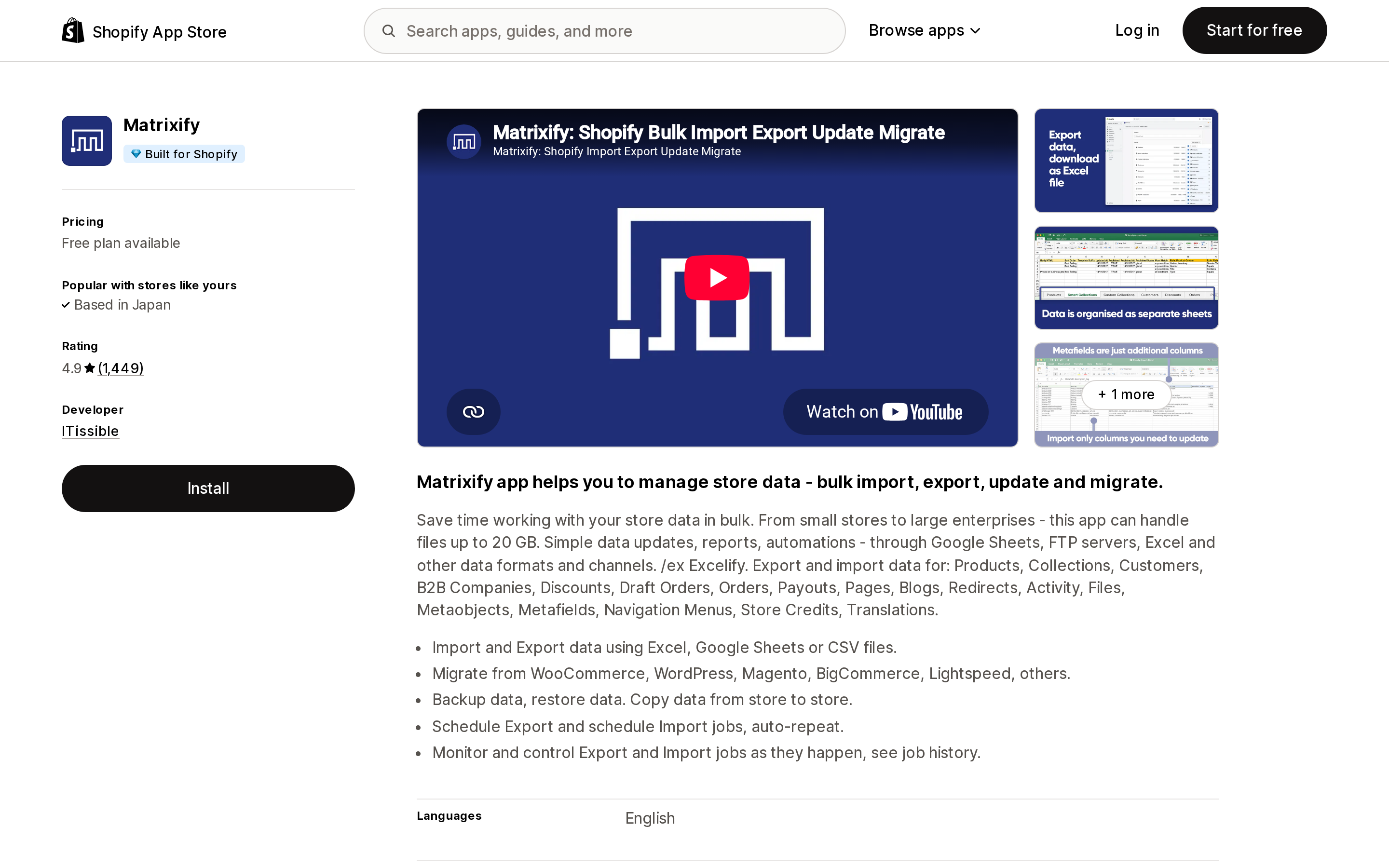Click the Shopify bag logo icon
The height and width of the screenshot is (868, 1389).
click(x=73, y=30)
